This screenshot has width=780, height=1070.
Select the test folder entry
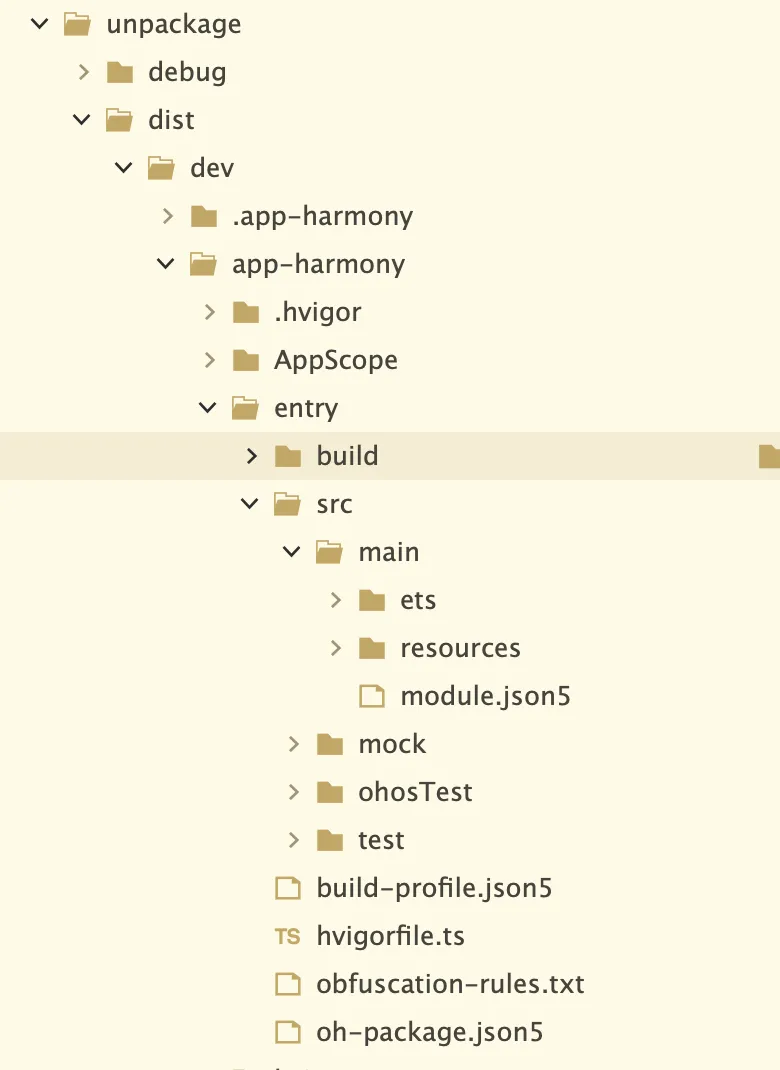coord(381,840)
